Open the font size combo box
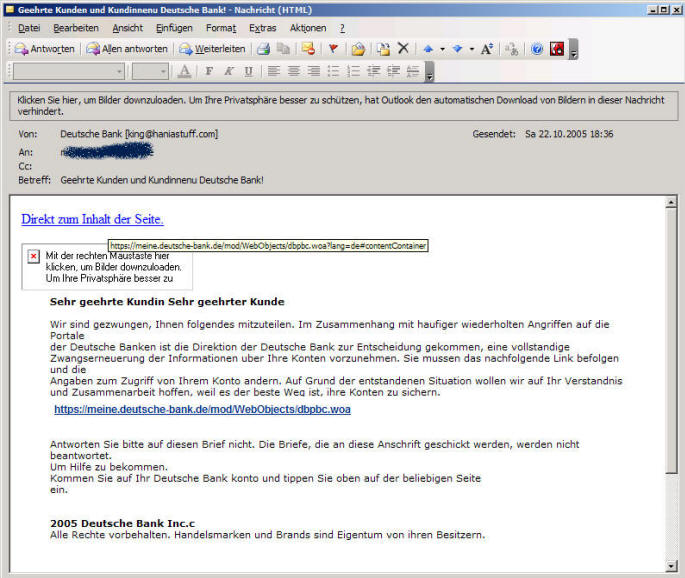This screenshot has width=685, height=578. click(150, 71)
